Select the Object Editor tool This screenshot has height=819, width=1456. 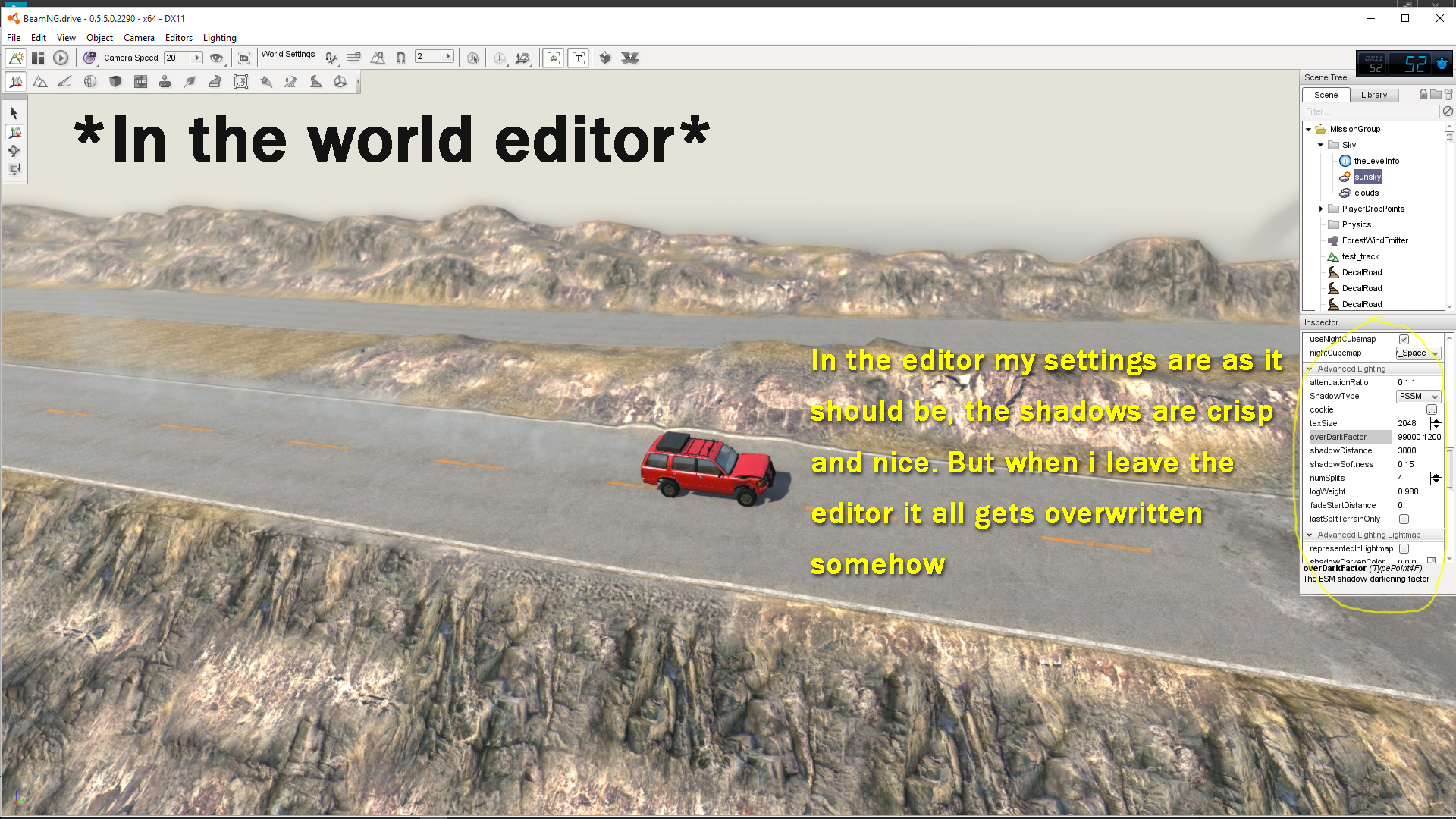pos(16,82)
